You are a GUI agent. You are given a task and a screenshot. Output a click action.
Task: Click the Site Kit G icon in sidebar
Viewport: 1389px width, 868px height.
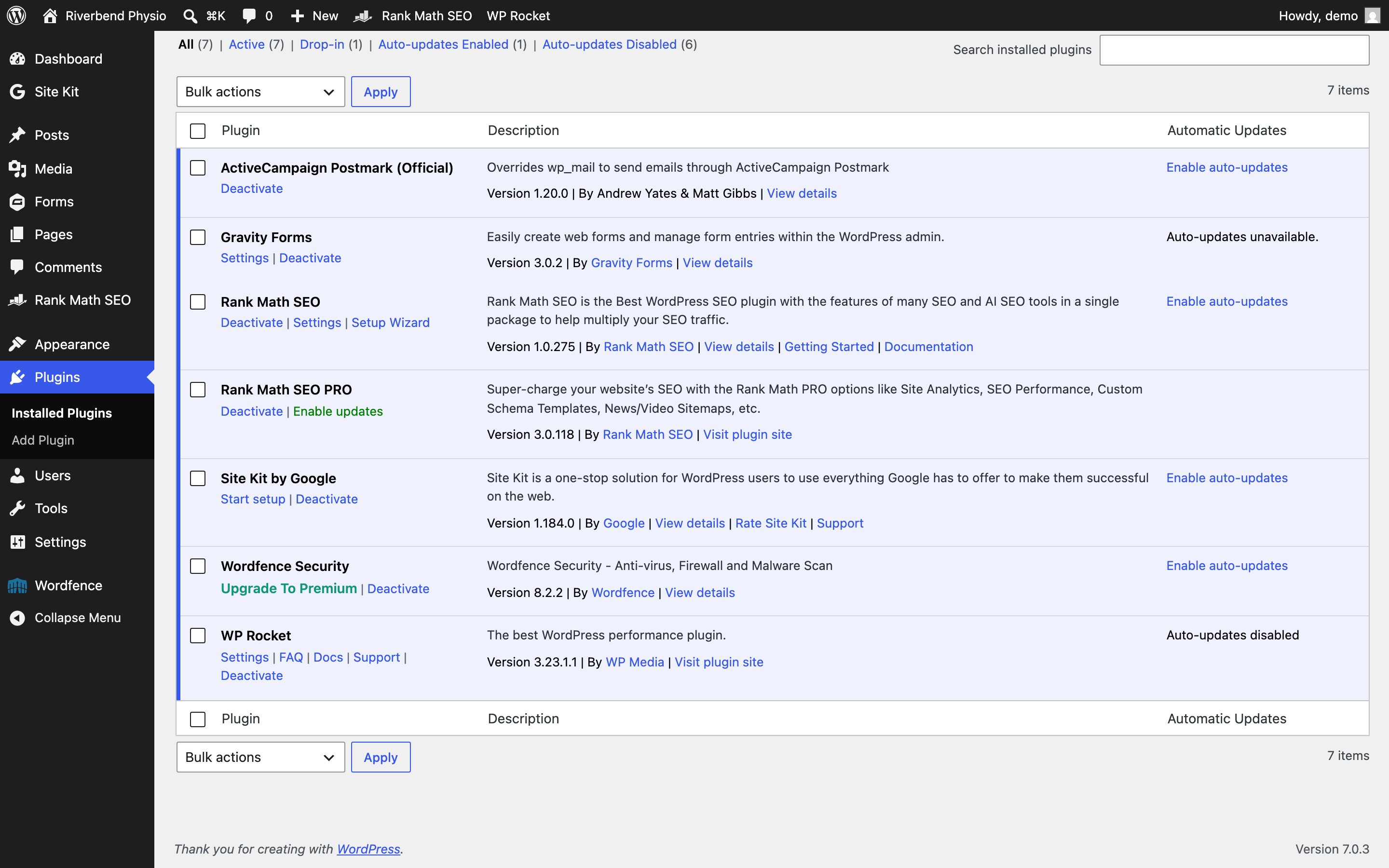point(18,91)
